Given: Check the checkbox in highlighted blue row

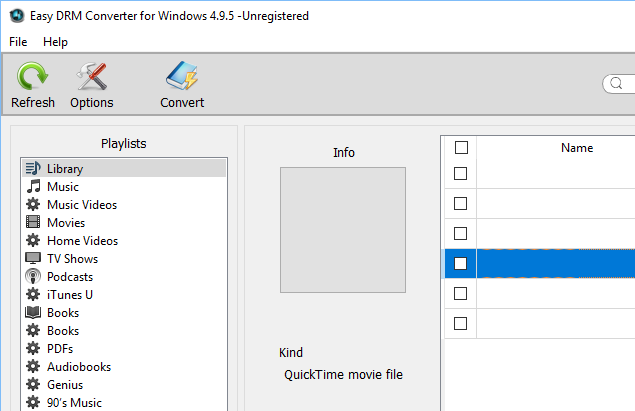Looking at the screenshot, I should (x=460, y=263).
